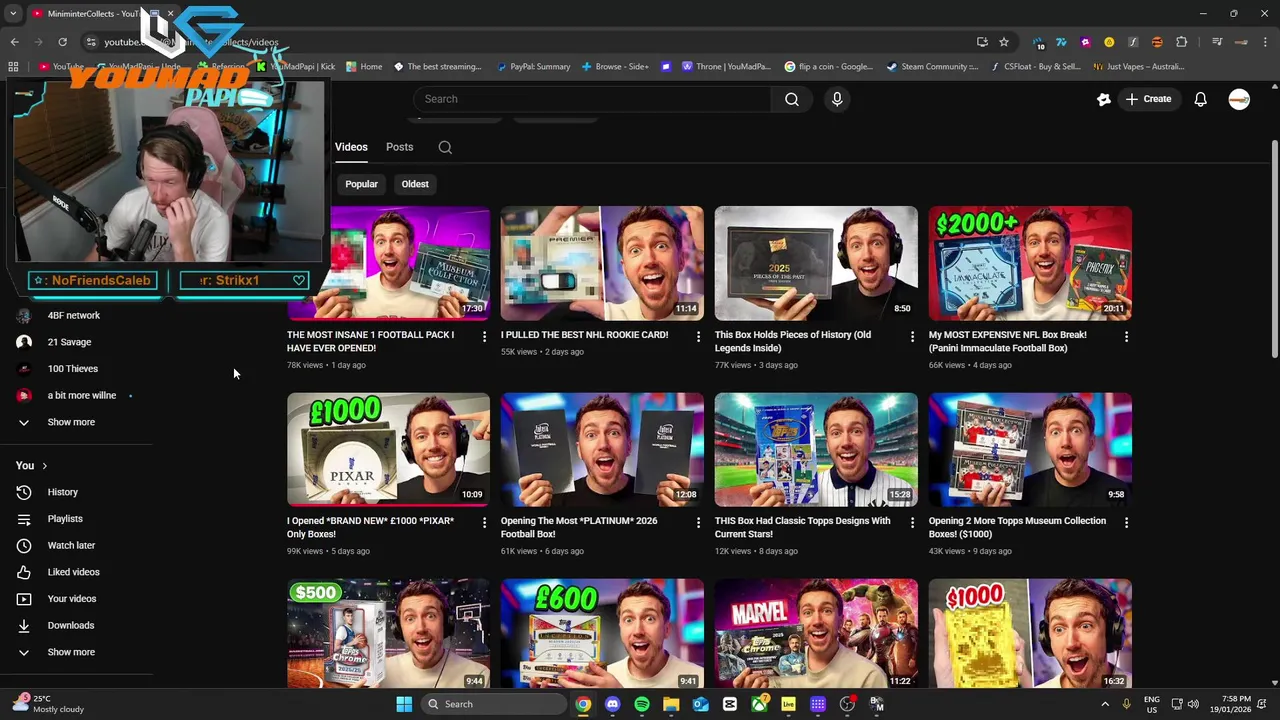Open video title I PULLED THE BEST NHL ROOKIE CARD!
Image resolution: width=1280 pixels, height=720 pixels.
pos(584,335)
